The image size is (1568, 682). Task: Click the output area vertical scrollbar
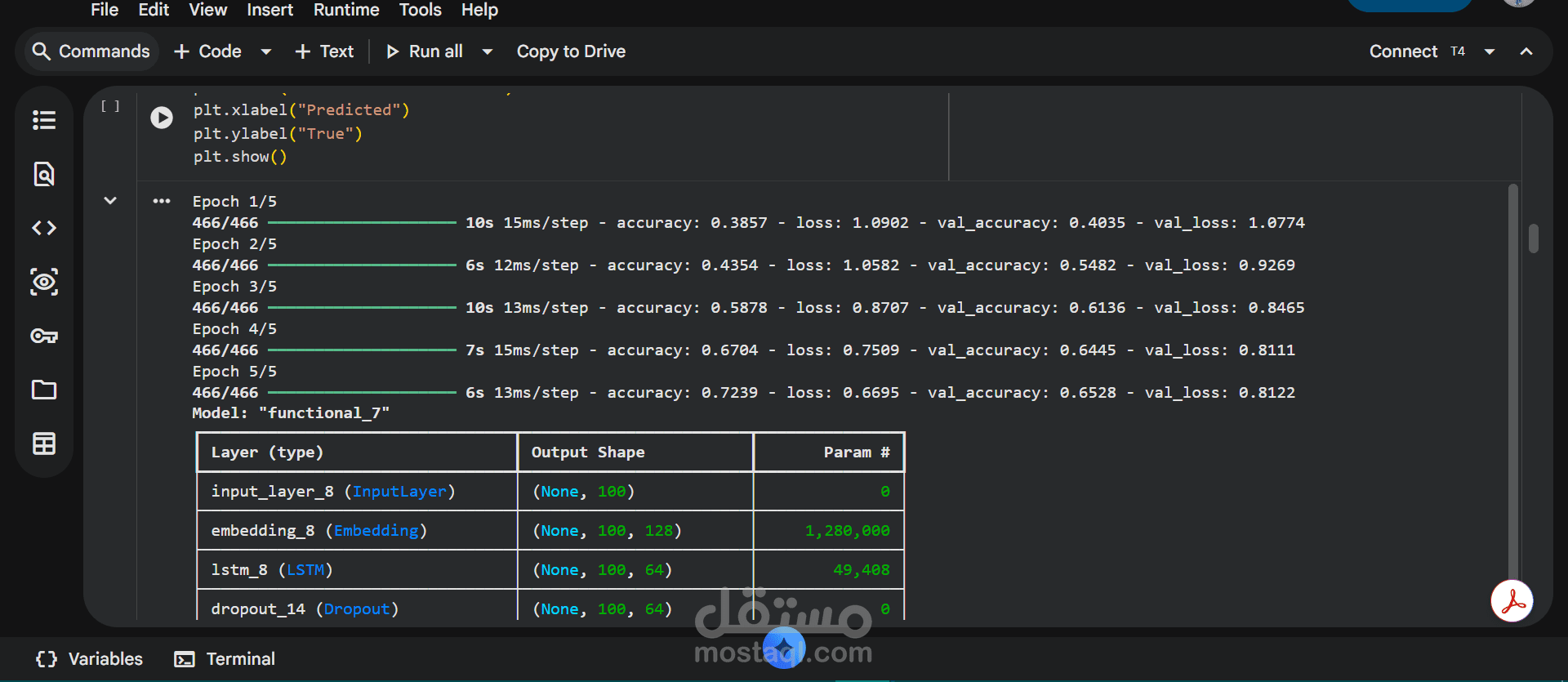pos(1512,384)
